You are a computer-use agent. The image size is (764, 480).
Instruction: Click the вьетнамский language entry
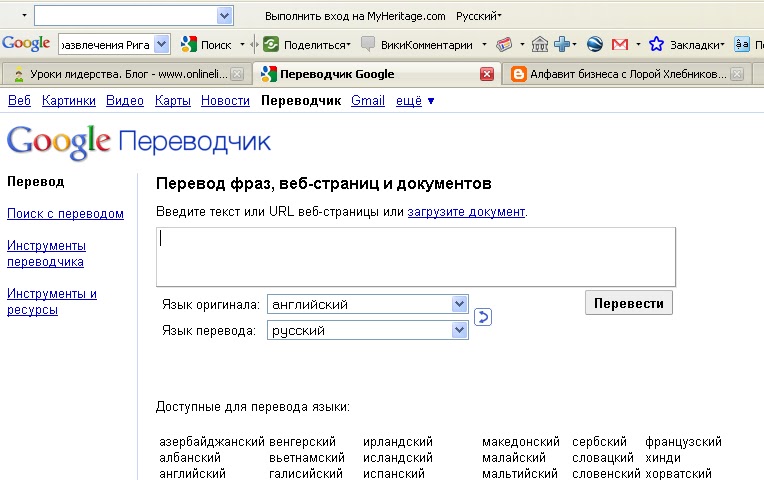[307, 458]
